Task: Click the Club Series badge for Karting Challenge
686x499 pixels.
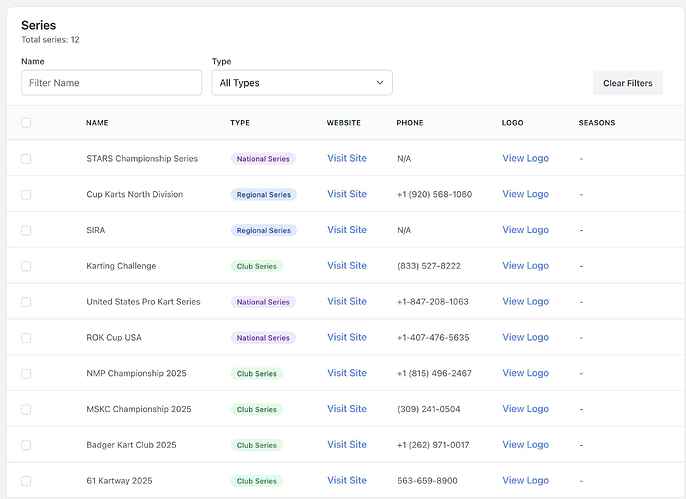Action: point(257,266)
